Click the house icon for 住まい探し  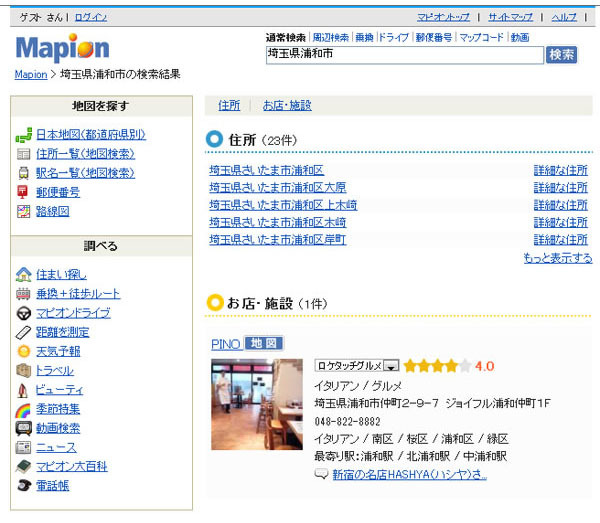[x=24, y=275]
